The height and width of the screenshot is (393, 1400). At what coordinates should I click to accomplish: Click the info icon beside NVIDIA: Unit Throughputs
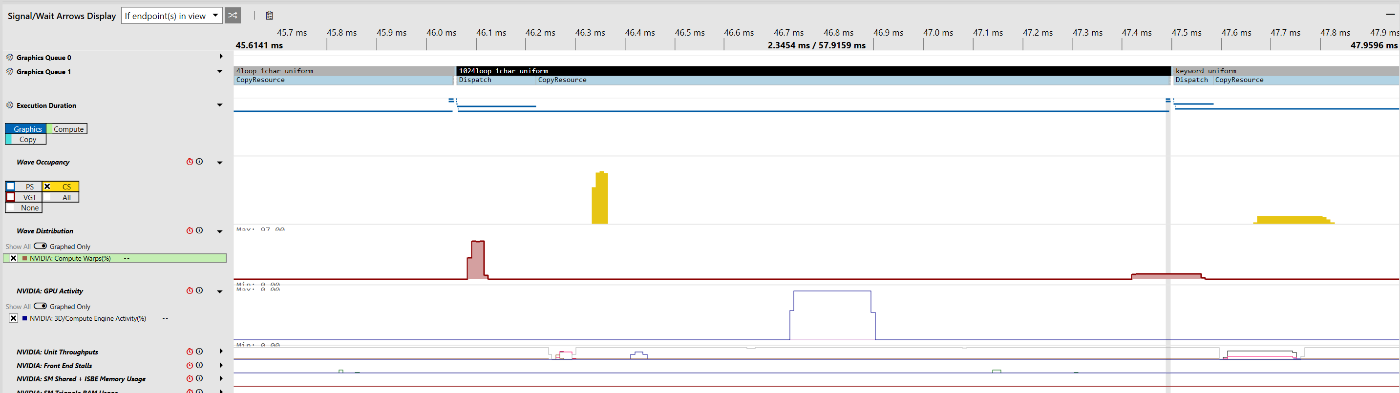click(x=199, y=352)
